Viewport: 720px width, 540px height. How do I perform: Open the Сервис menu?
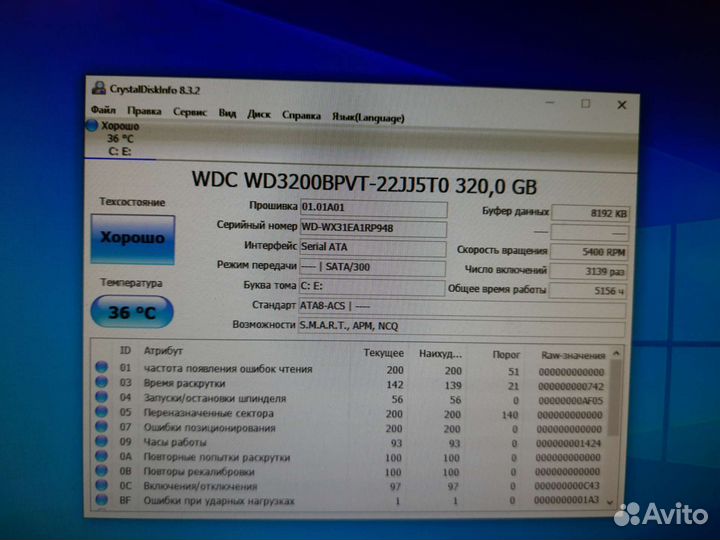[190, 114]
